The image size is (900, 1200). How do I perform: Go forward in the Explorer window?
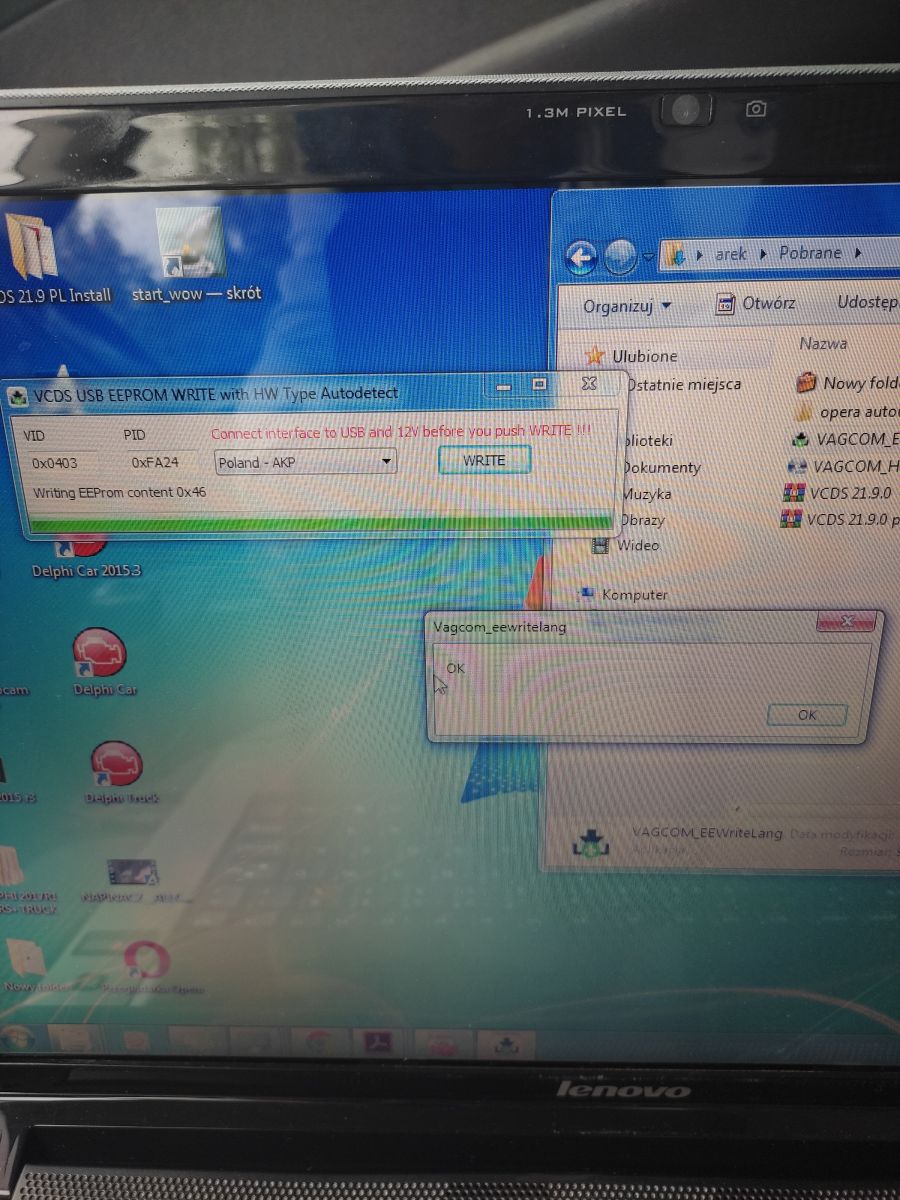620,257
